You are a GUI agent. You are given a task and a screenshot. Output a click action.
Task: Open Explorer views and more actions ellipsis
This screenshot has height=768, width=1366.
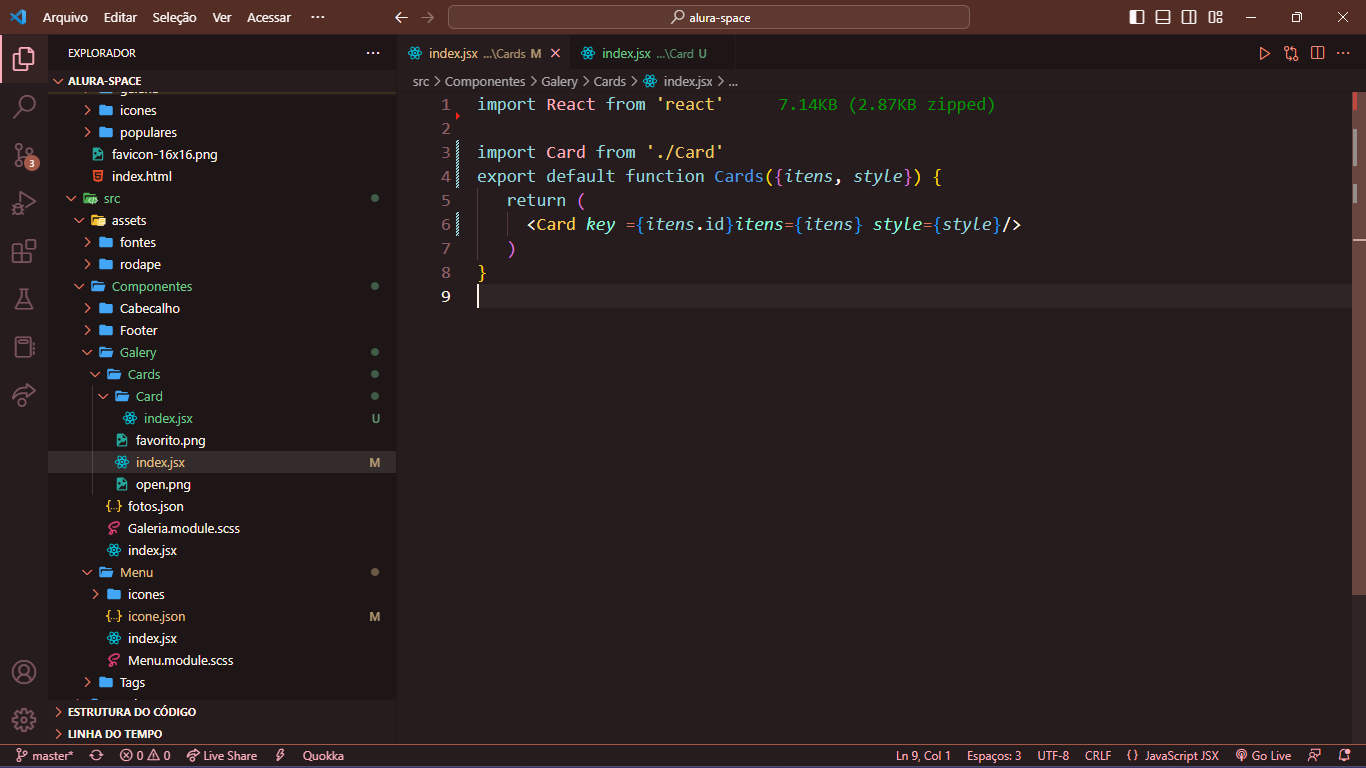tap(373, 53)
